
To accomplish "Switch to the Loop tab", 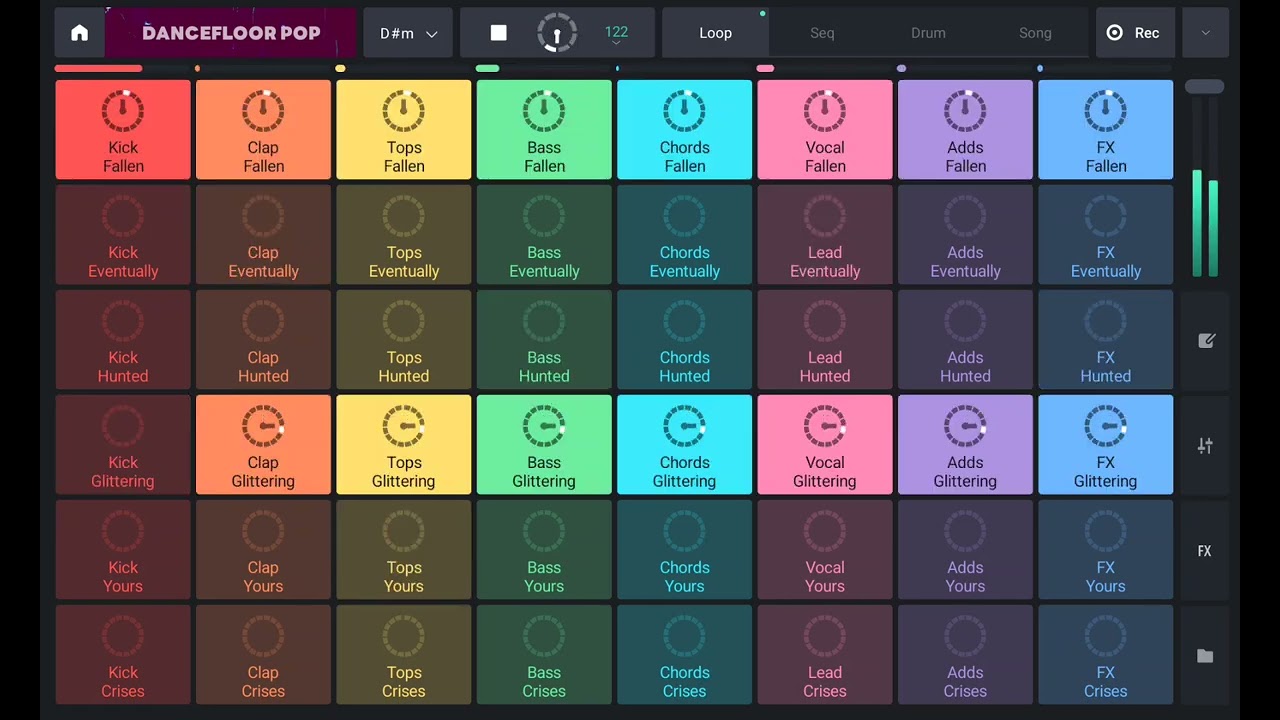I will coord(715,33).
